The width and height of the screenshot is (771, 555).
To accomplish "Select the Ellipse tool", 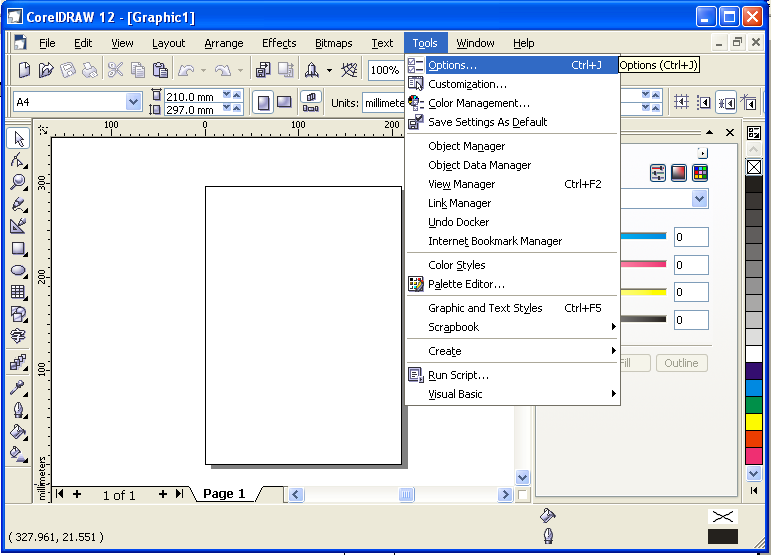I will [x=18, y=270].
